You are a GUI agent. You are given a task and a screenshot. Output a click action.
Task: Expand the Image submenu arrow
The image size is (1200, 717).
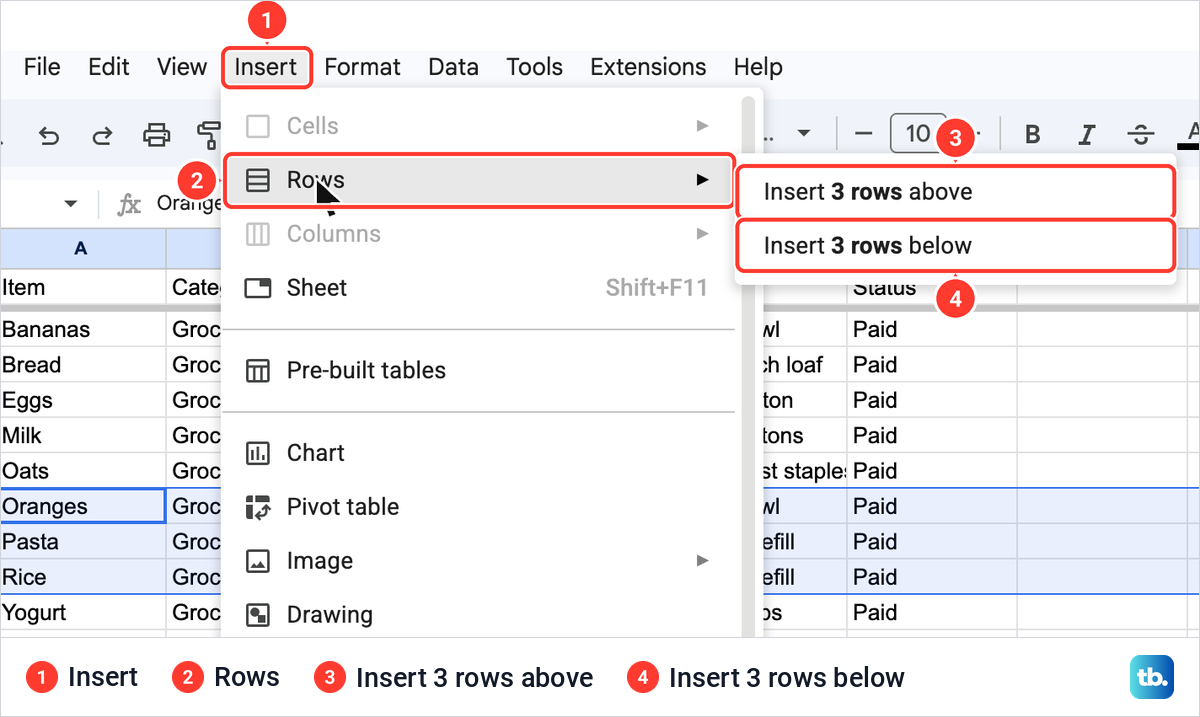point(703,561)
